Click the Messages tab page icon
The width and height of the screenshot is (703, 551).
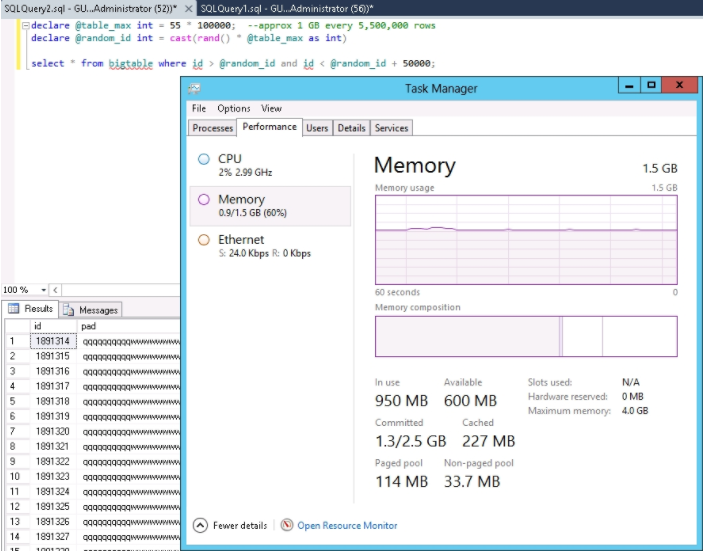pyautogui.click(x=69, y=310)
